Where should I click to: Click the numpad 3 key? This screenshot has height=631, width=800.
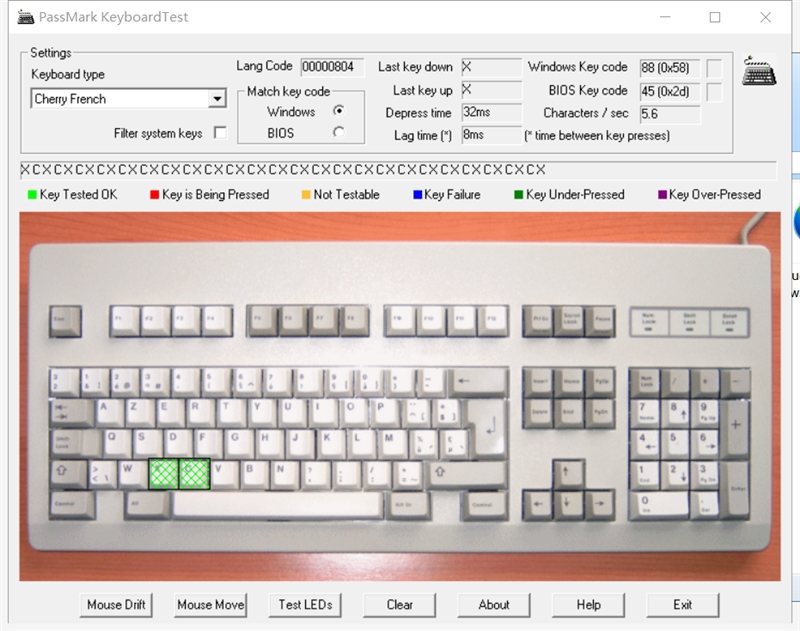(707, 474)
